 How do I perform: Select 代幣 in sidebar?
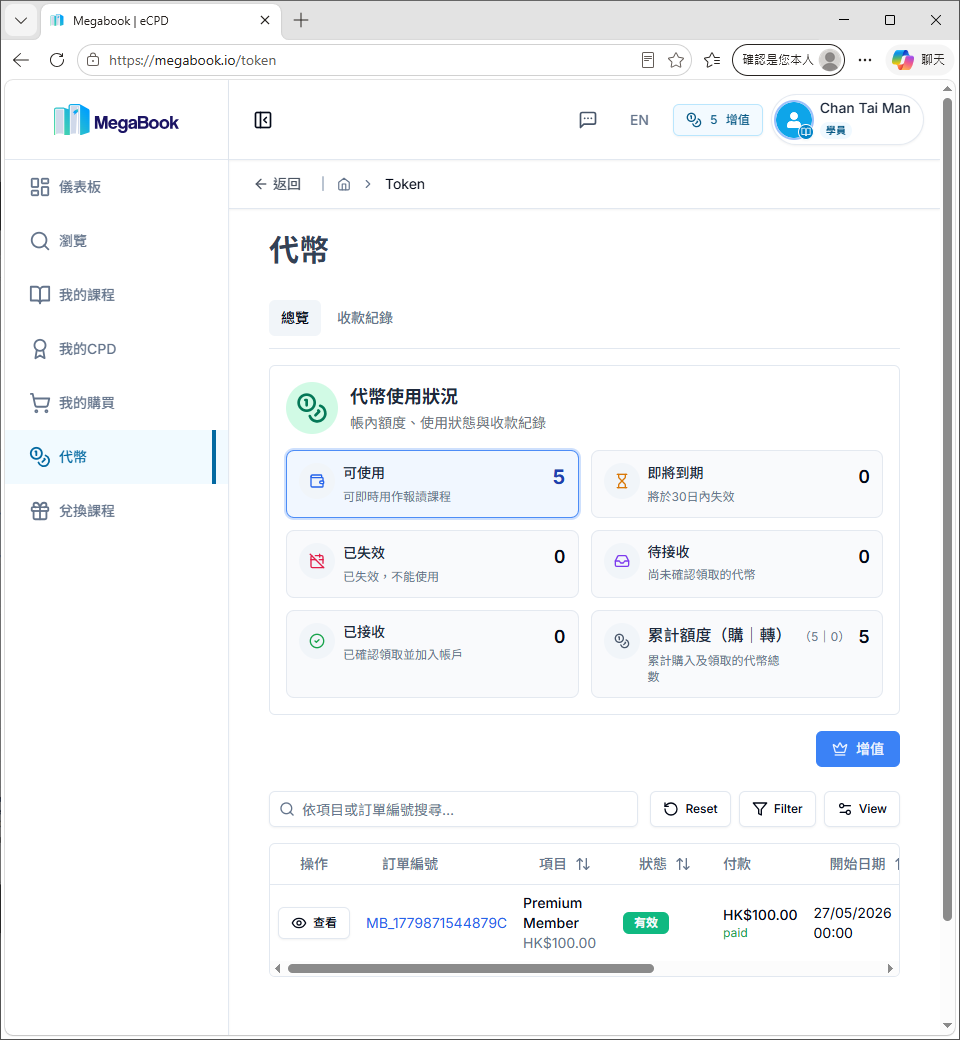pyautogui.click(x=116, y=457)
